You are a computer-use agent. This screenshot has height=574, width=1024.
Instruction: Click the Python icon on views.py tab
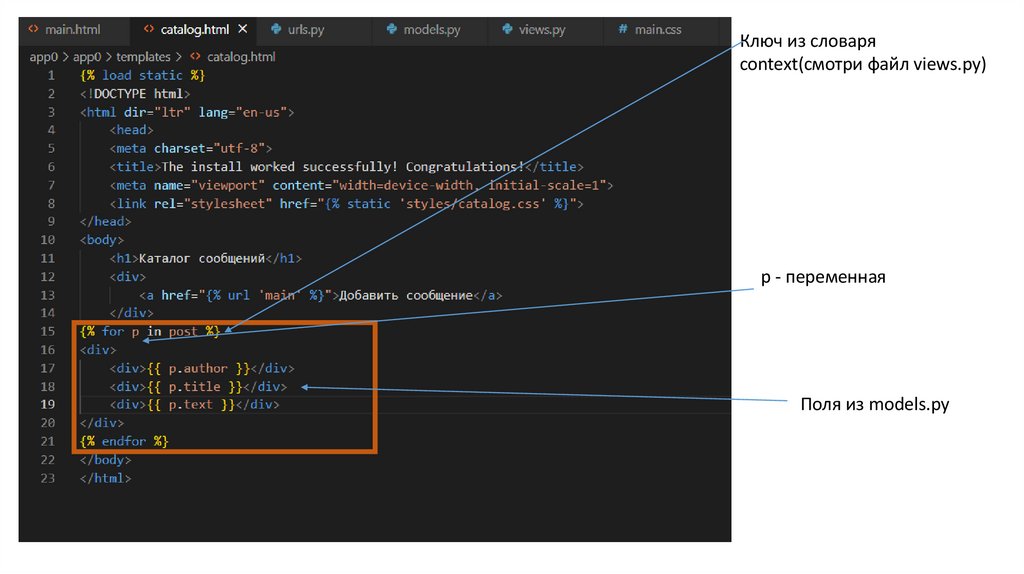point(507,29)
